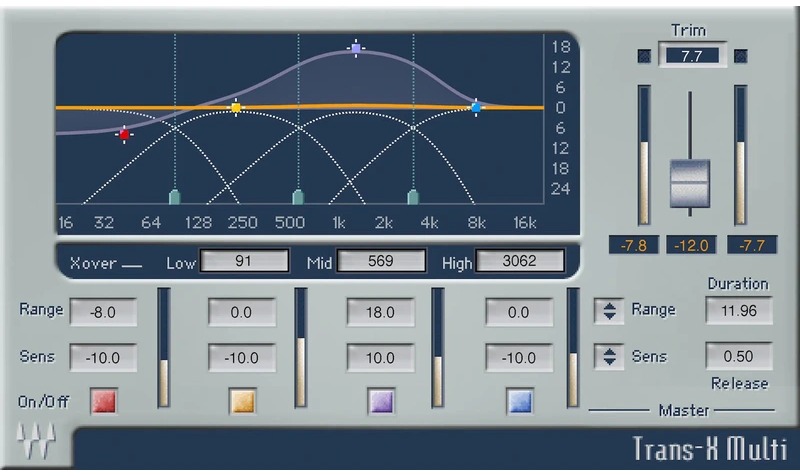Screen dimensions: 800x476
Task: Click the second band Range field showing 0.0
Action: pos(242,312)
